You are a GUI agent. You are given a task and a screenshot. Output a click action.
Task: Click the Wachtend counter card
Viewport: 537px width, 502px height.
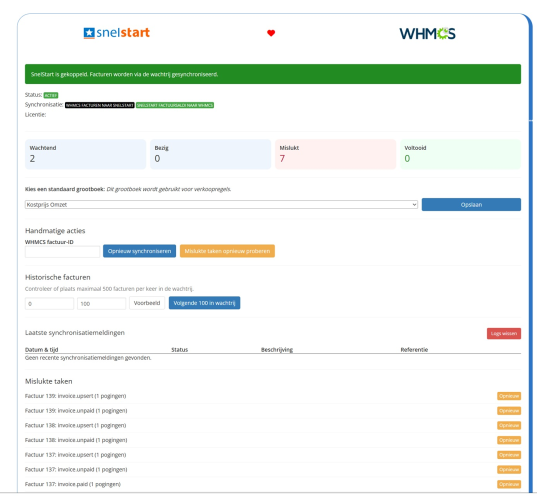[86, 154]
